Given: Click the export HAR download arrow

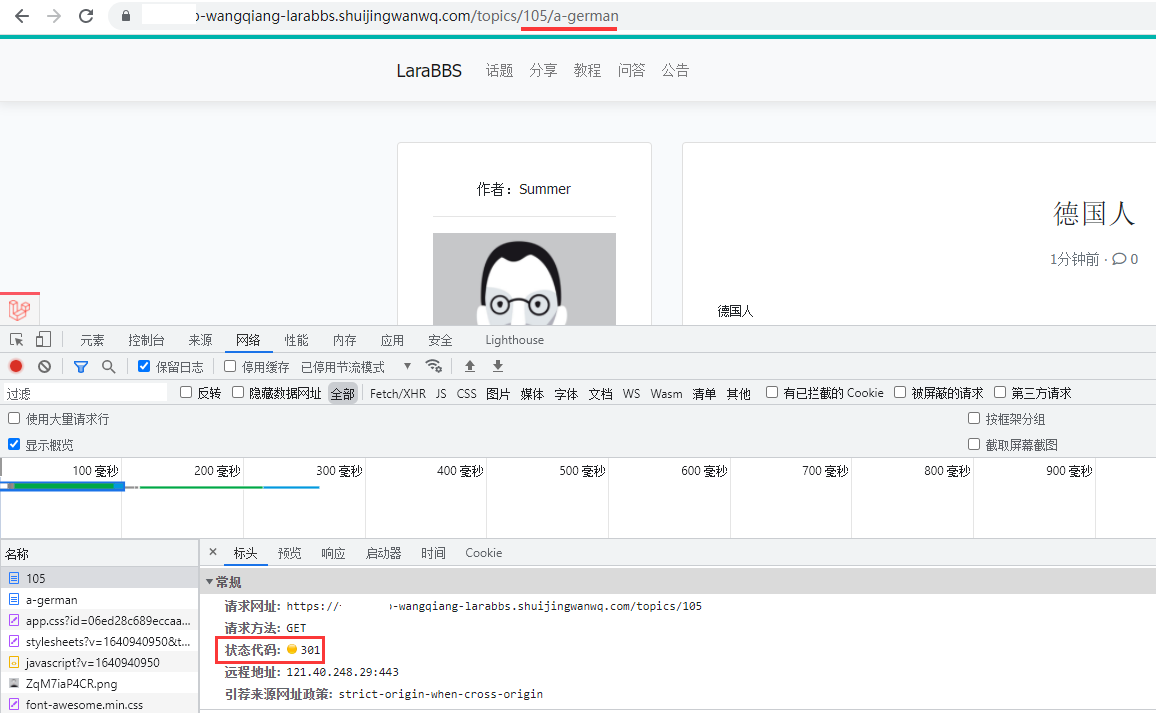Looking at the screenshot, I should [x=498, y=367].
